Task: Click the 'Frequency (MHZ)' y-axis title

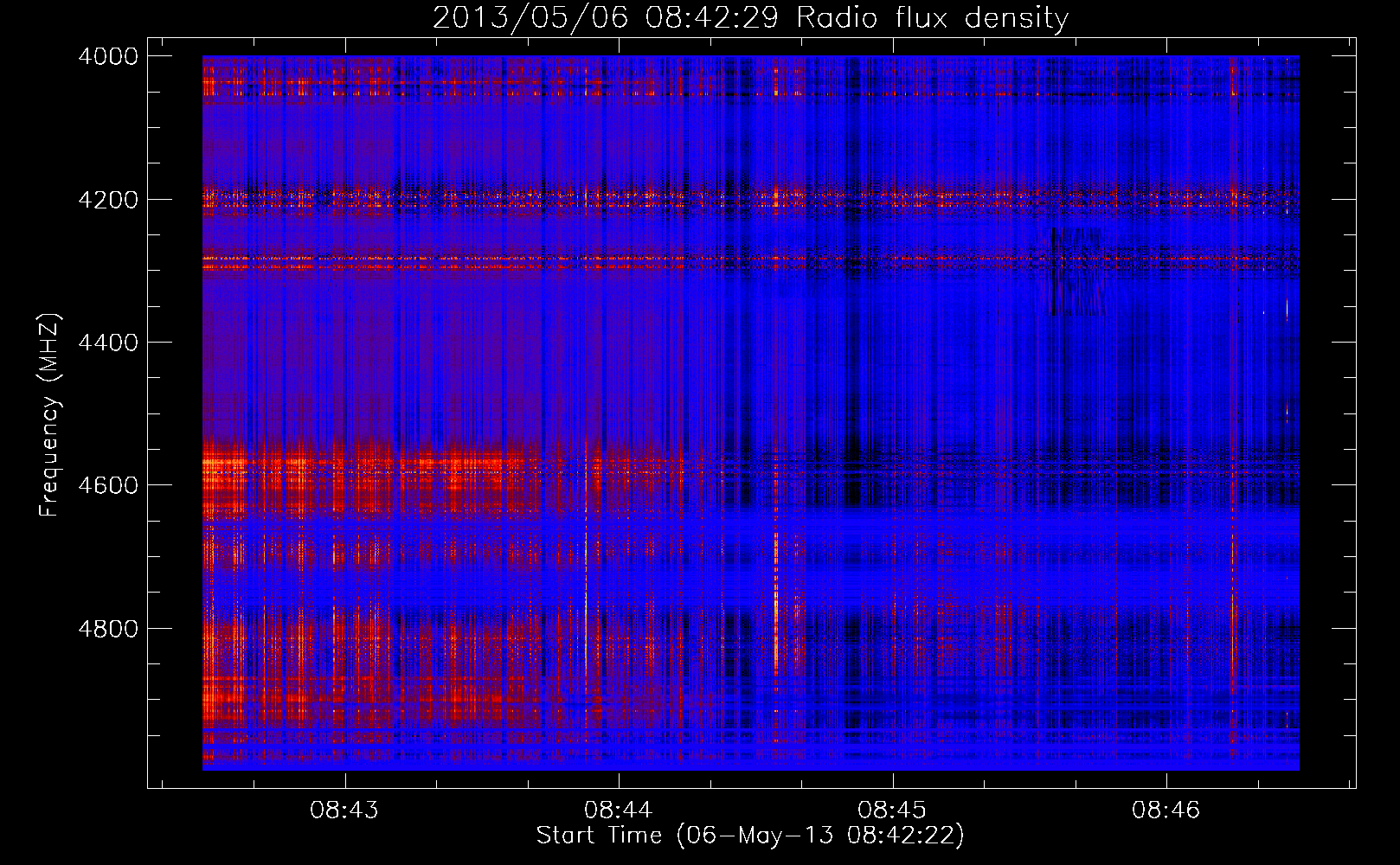Action: 50,415
